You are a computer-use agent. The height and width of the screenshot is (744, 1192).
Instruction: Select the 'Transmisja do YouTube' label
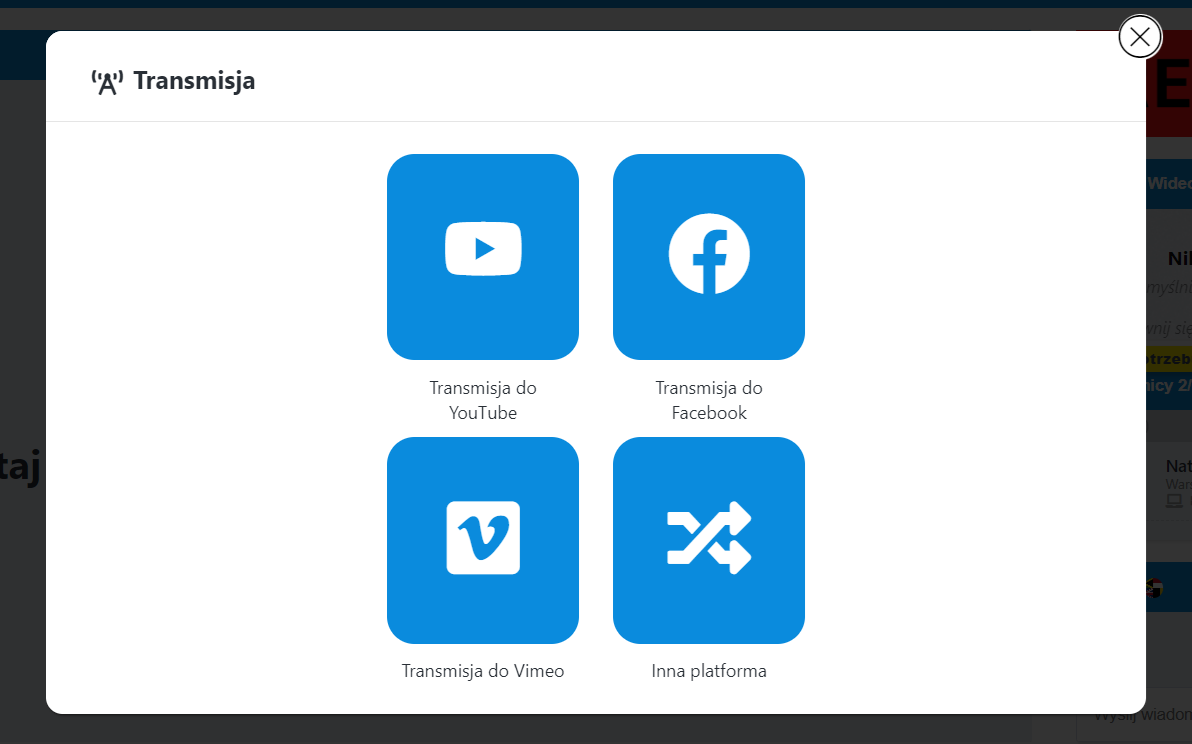tap(483, 400)
